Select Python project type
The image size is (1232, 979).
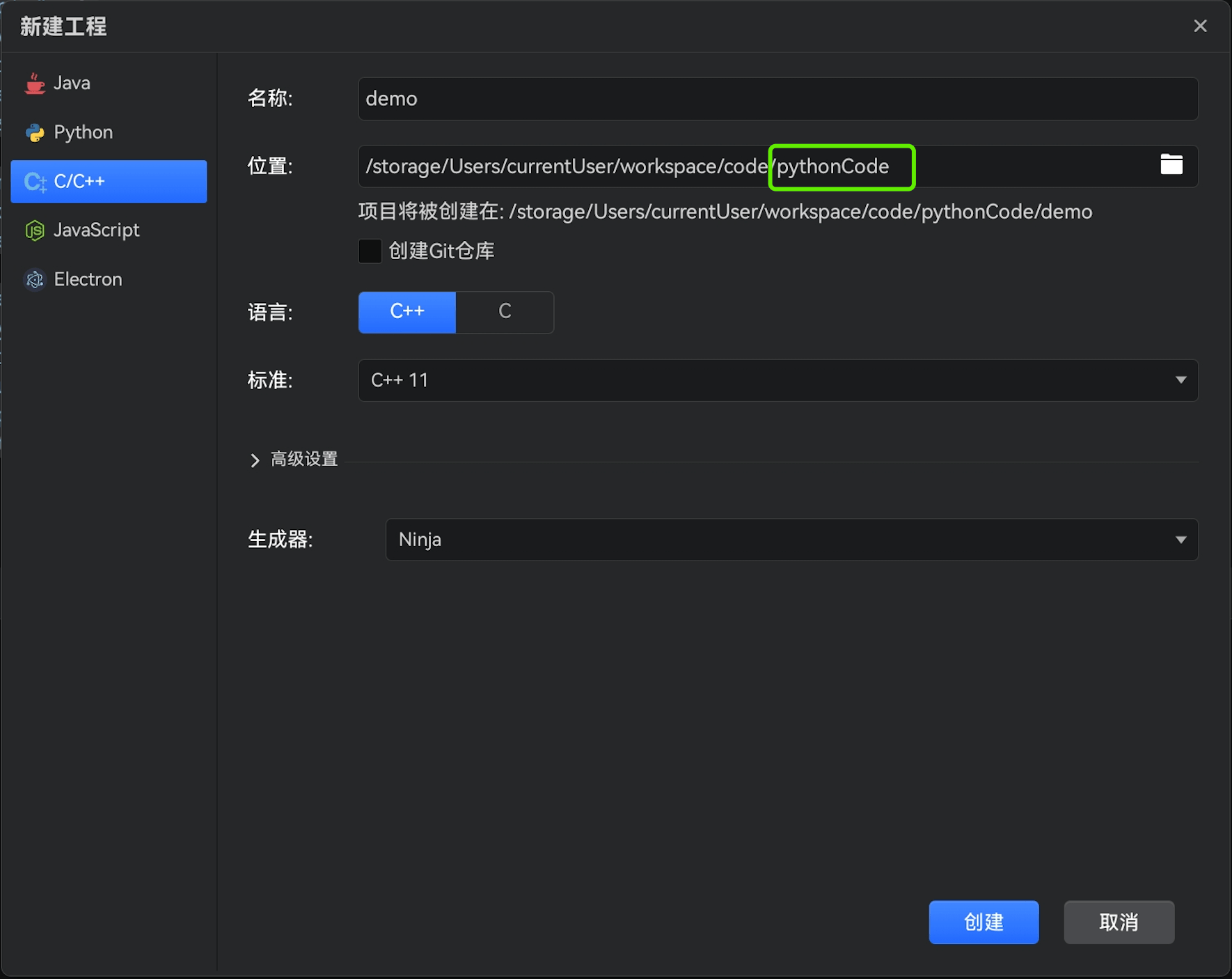[x=109, y=132]
